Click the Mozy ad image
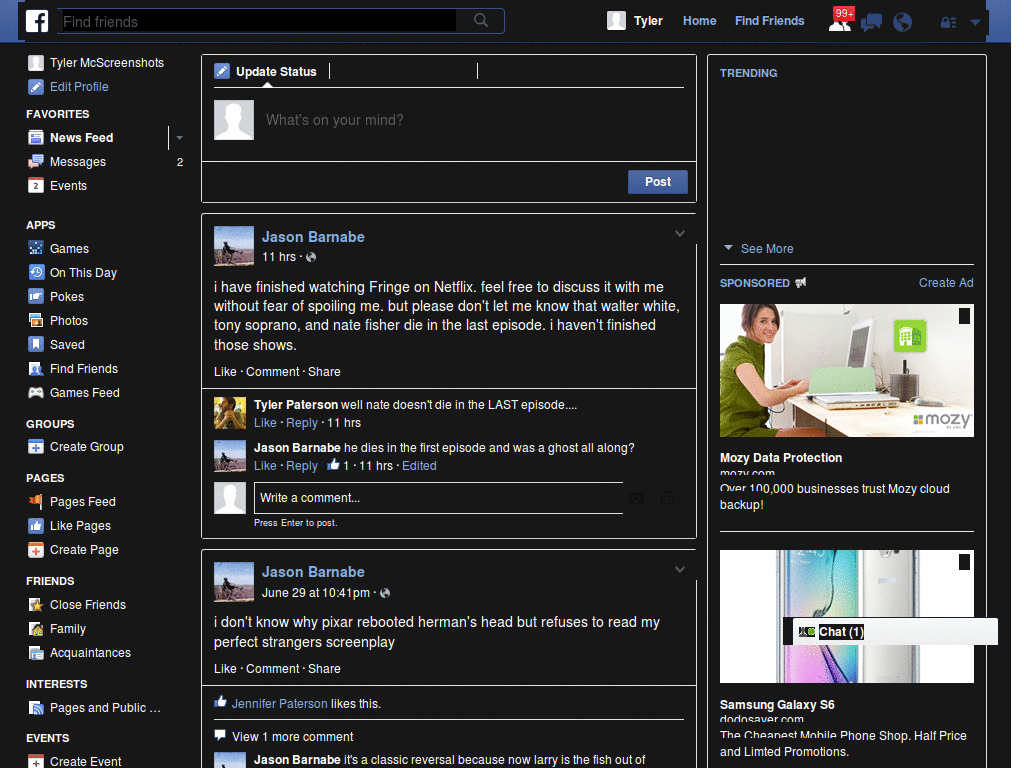This screenshot has width=1024, height=768. 846,370
